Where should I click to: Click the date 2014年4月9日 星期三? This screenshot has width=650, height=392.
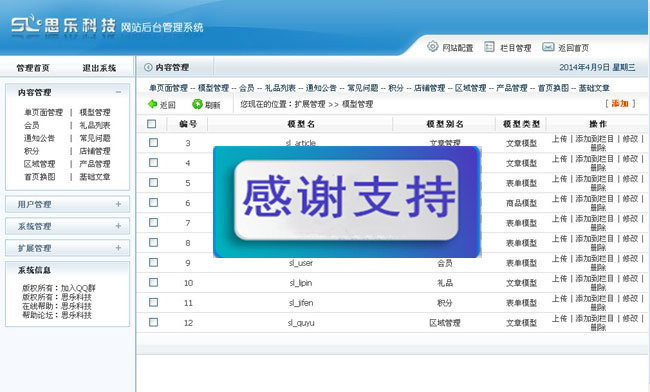pos(597,67)
